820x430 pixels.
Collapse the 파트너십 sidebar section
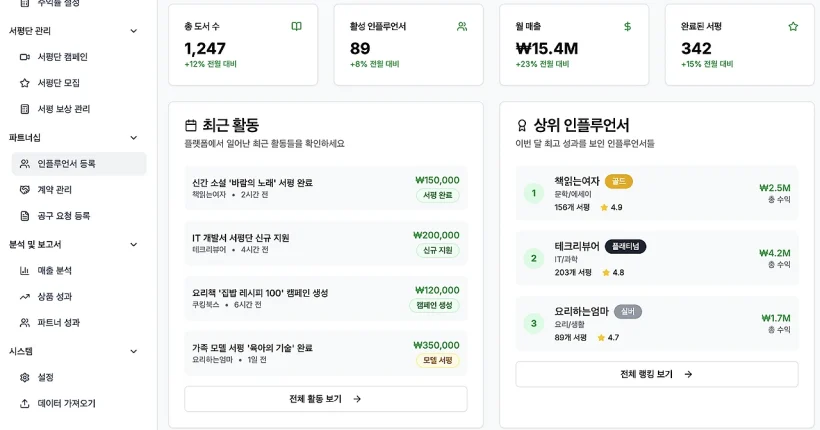pos(134,137)
